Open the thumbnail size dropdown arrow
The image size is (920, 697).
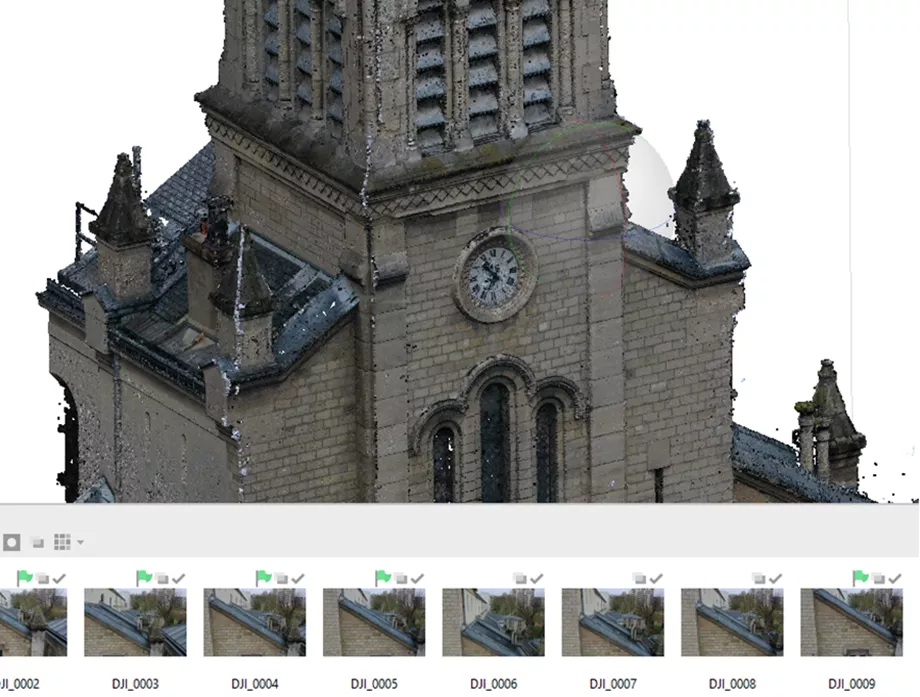point(79,540)
